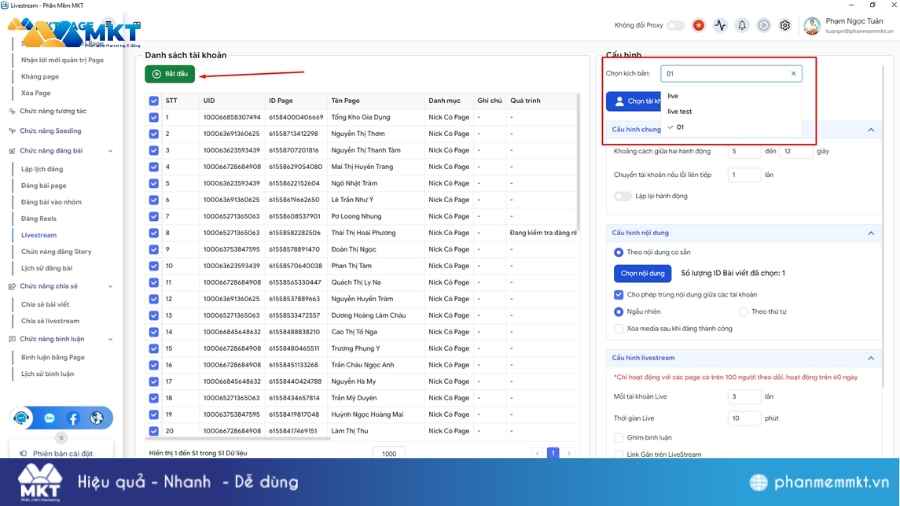Open the notifications bell icon
Viewport: 900px width, 506px height.
pyautogui.click(x=742, y=25)
